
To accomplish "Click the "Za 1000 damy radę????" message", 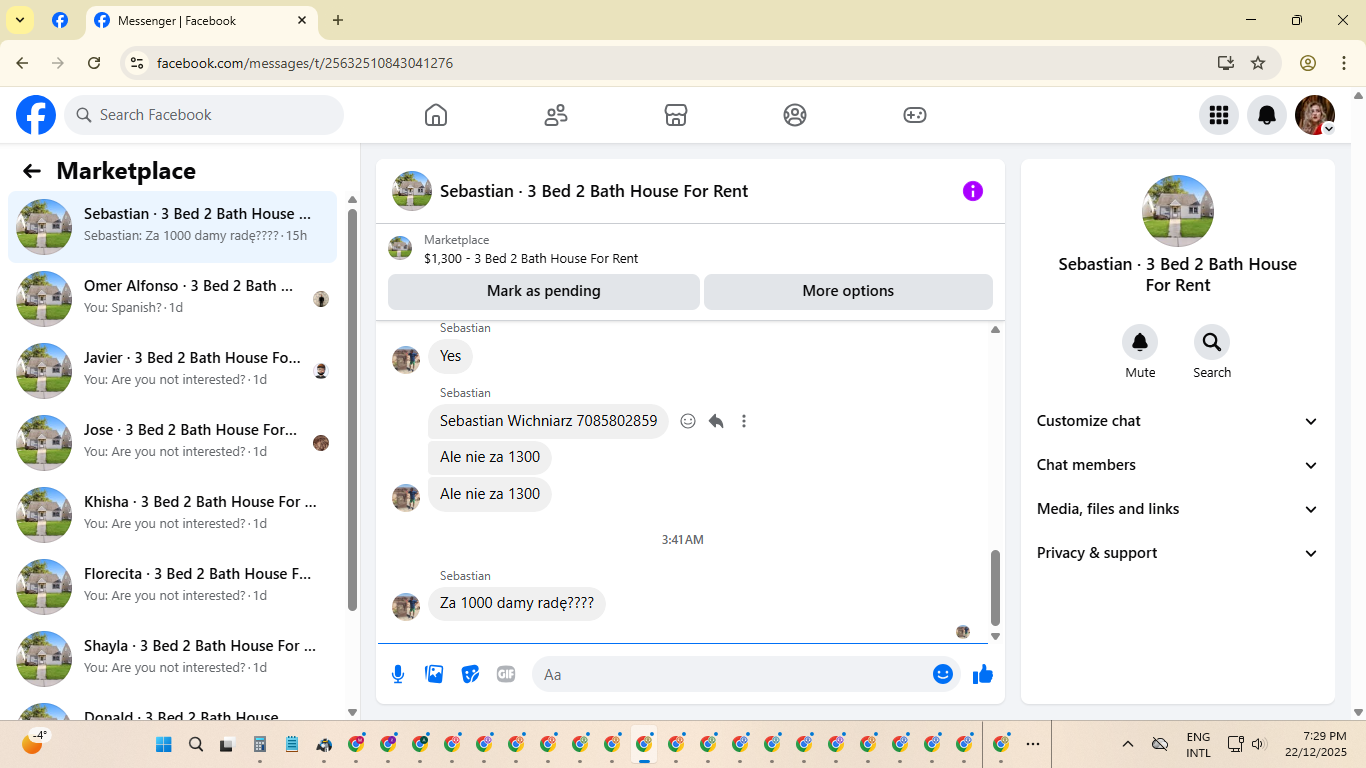I will (x=517, y=603).
